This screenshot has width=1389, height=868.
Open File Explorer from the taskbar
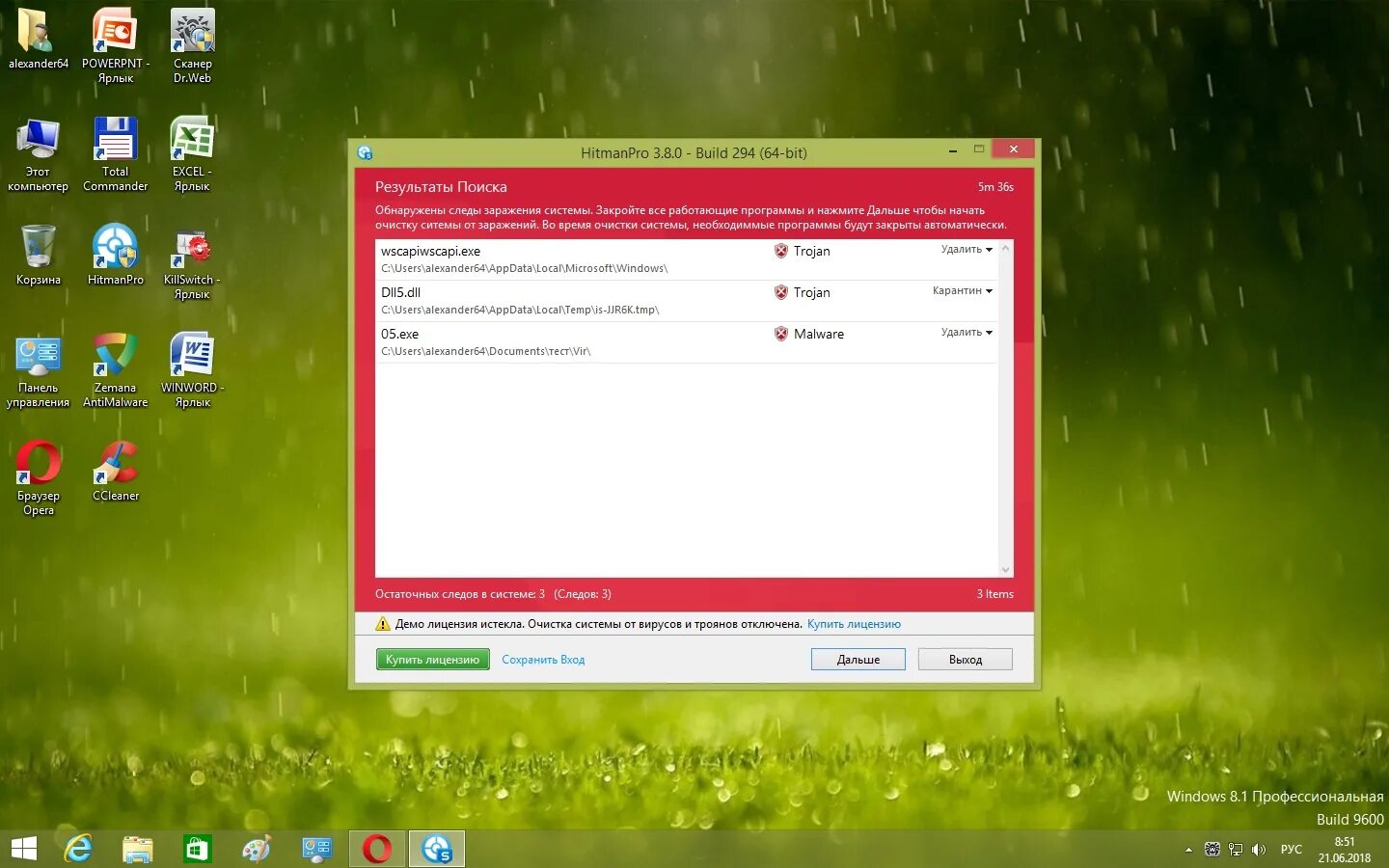(x=138, y=849)
